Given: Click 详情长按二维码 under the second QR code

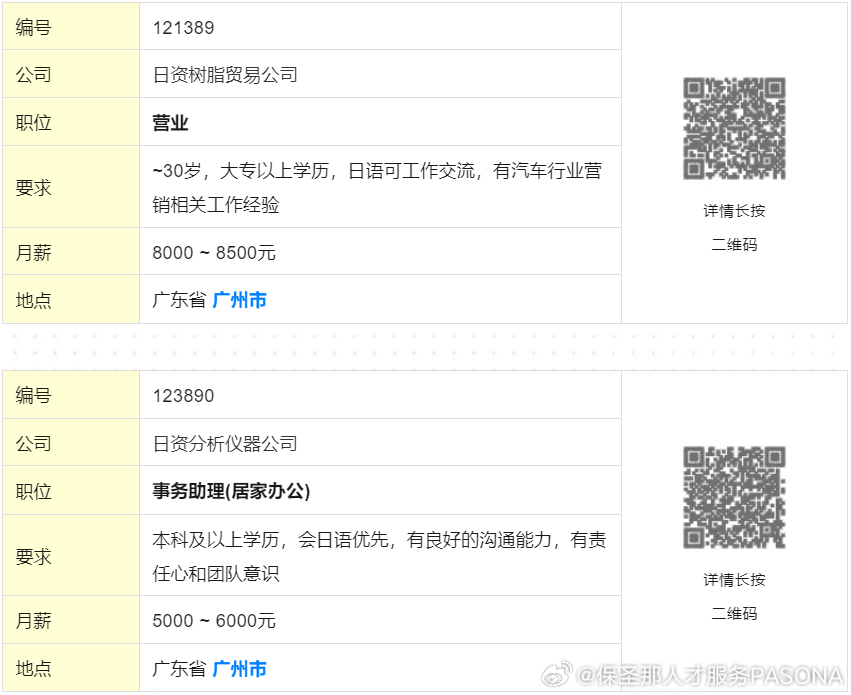Looking at the screenshot, I should pos(731,596).
